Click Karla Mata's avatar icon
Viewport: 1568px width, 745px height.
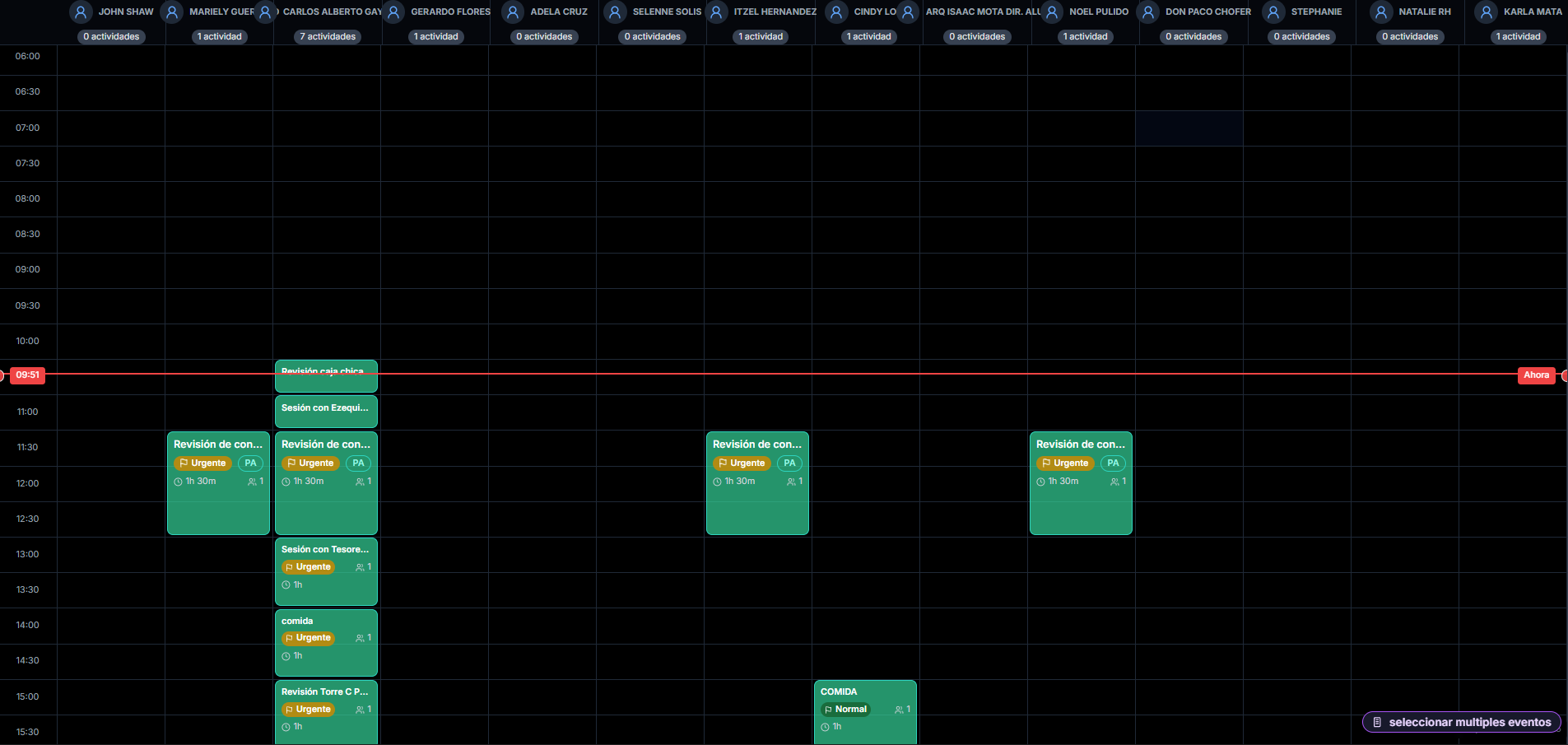pyautogui.click(x=1487, y=12)
